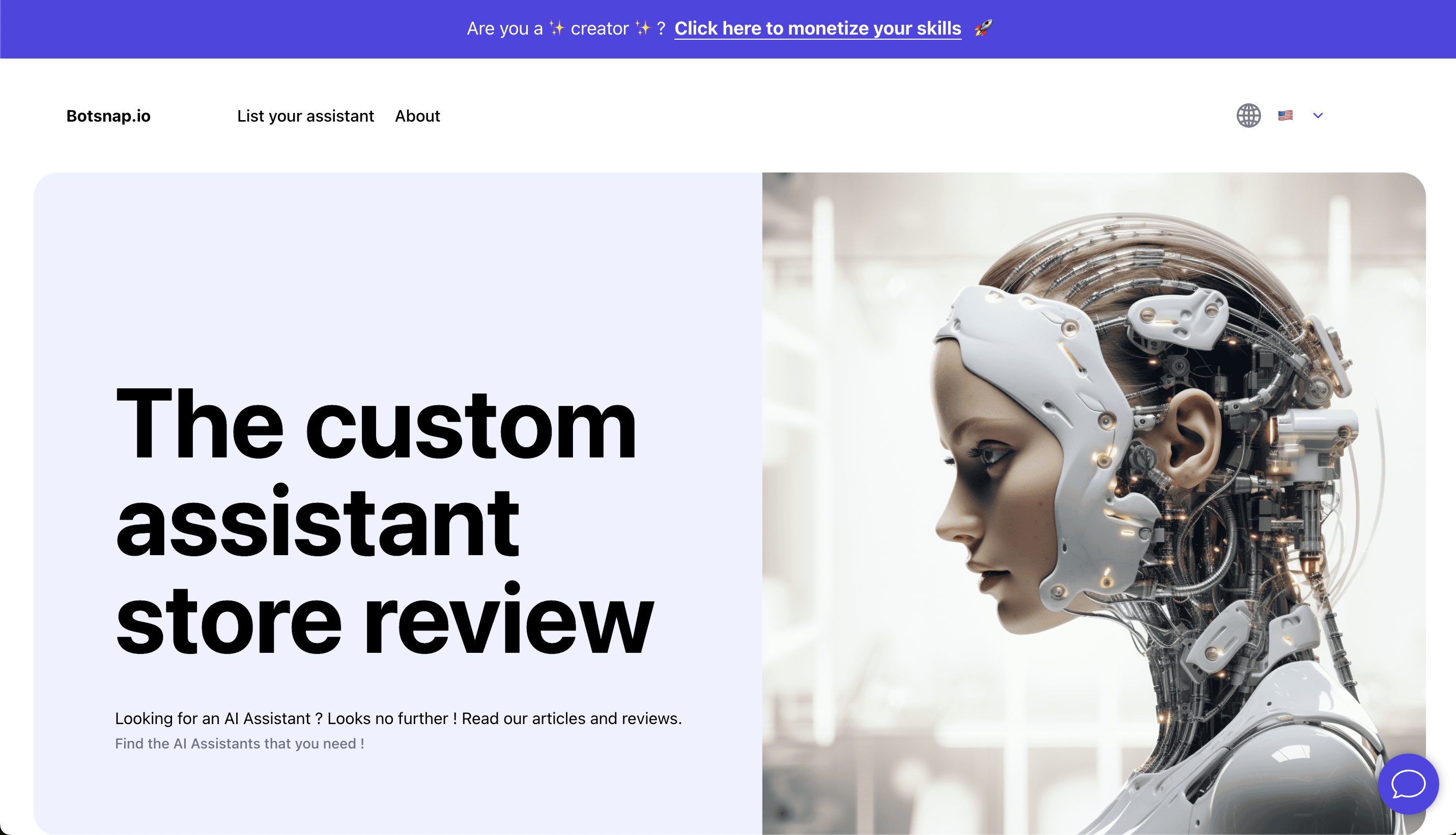Click the sparkle emoji after "creator"
The width and height of the screenshot is (1456, 835).
pos(642,28)
